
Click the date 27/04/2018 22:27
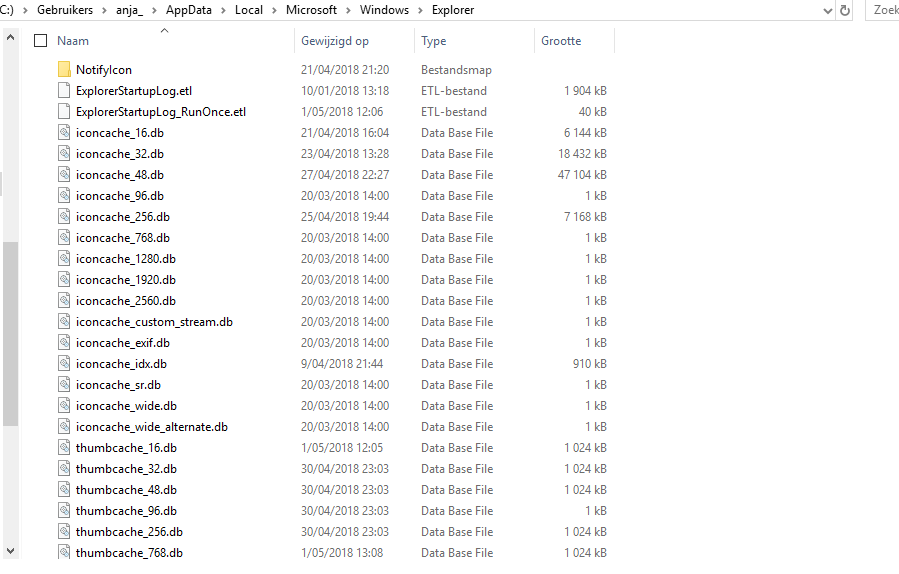point(345,175)
